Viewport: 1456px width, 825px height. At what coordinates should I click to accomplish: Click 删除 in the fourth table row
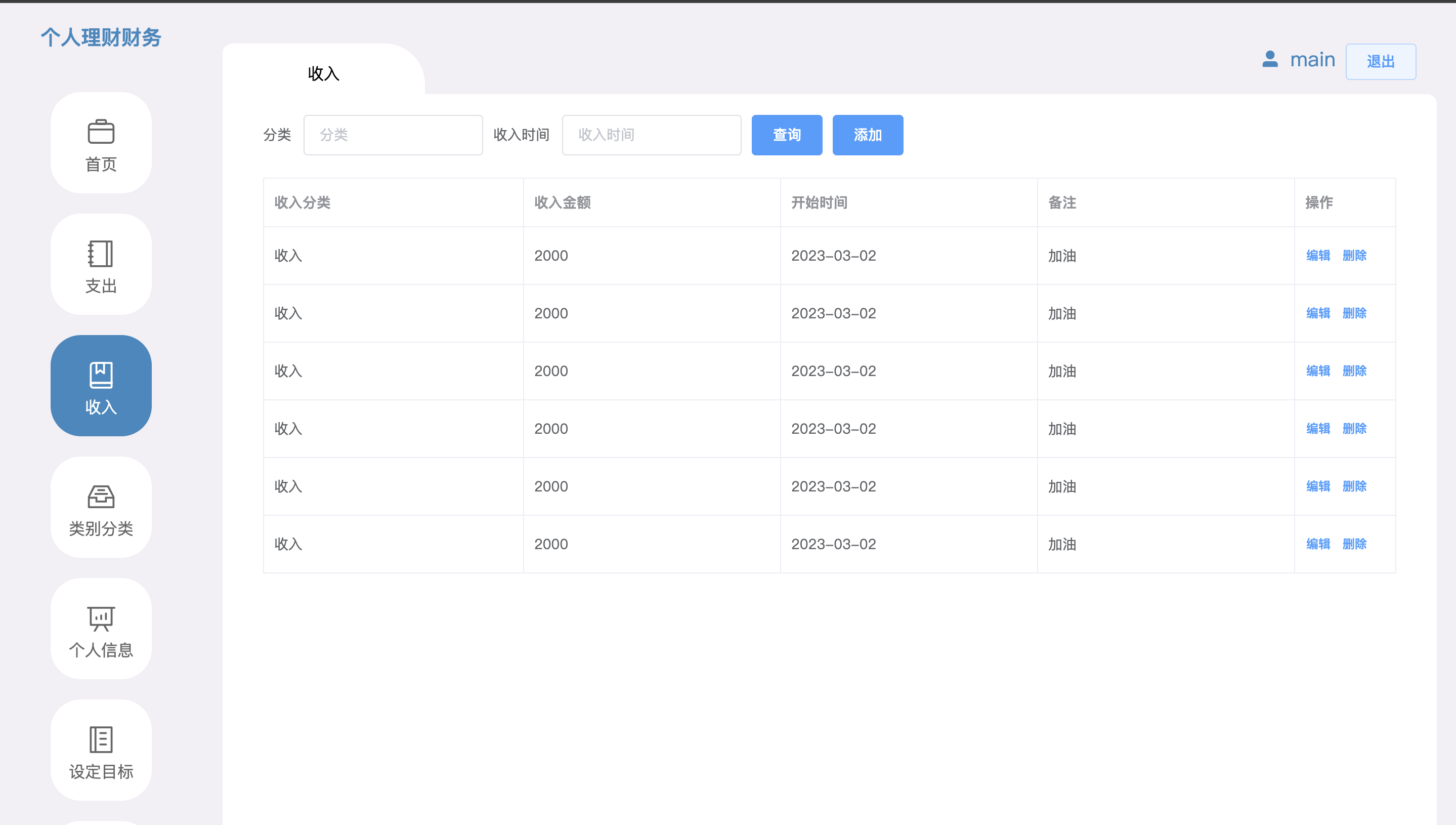(x=1355, y=429)
